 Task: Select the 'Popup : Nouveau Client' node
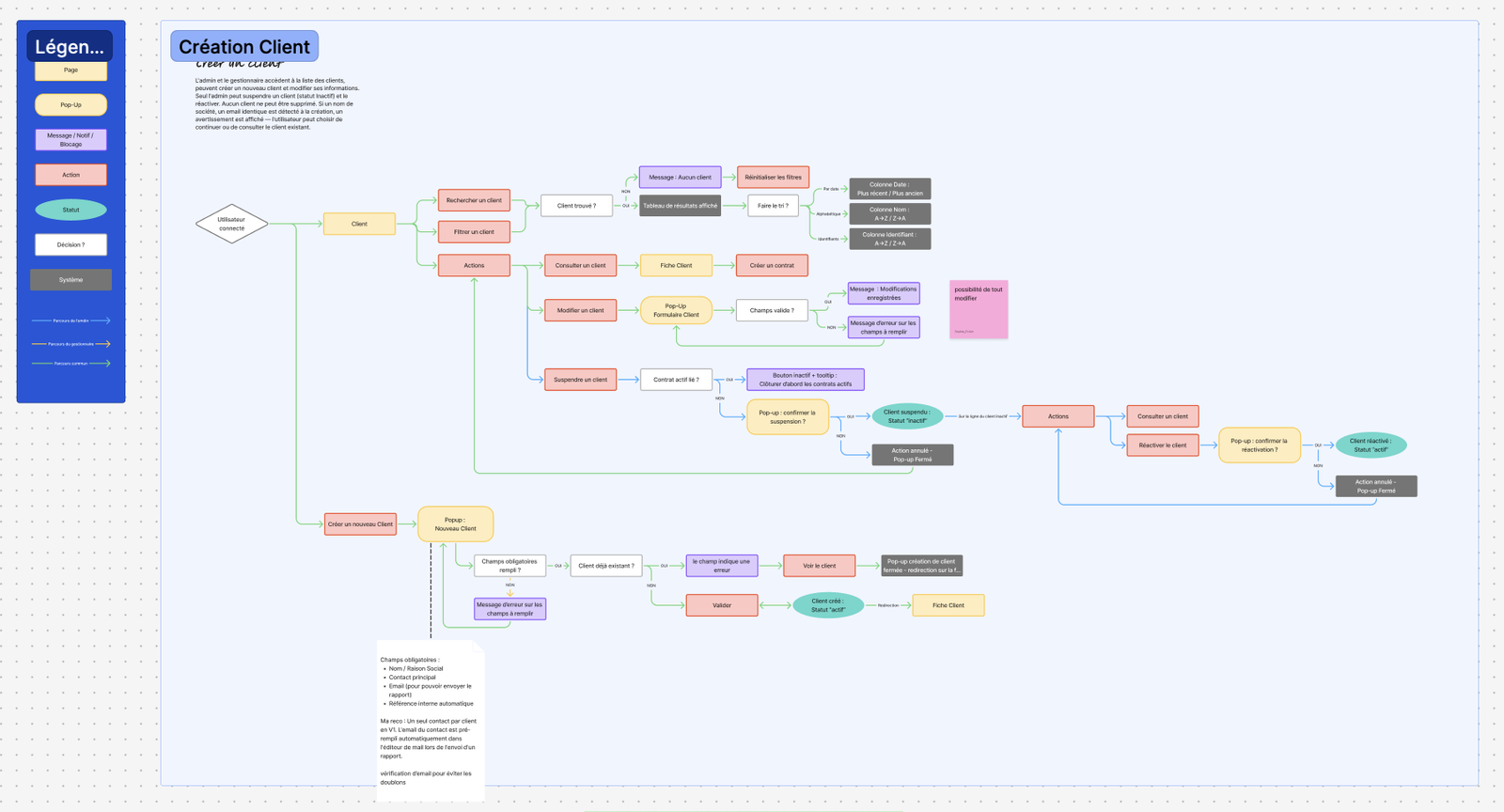coord(455,524)
